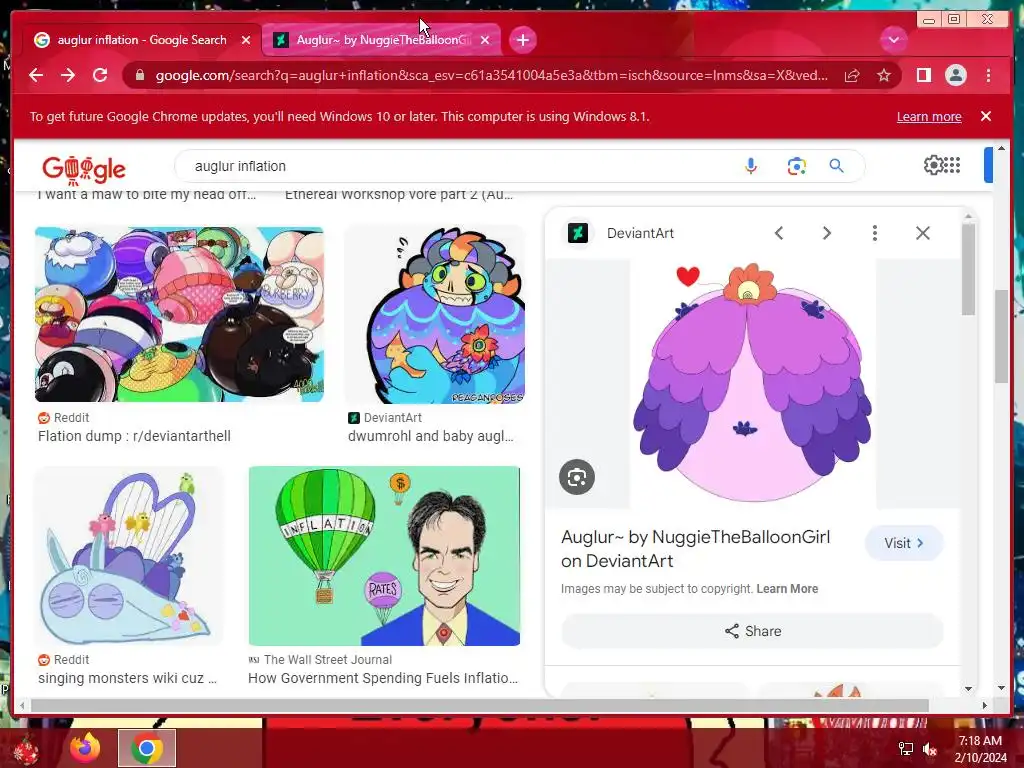This screenshot has height=768, width=1024.
Task: Click 'Reddit' source label under Flation dump
Action: click(x=71, y=418)
